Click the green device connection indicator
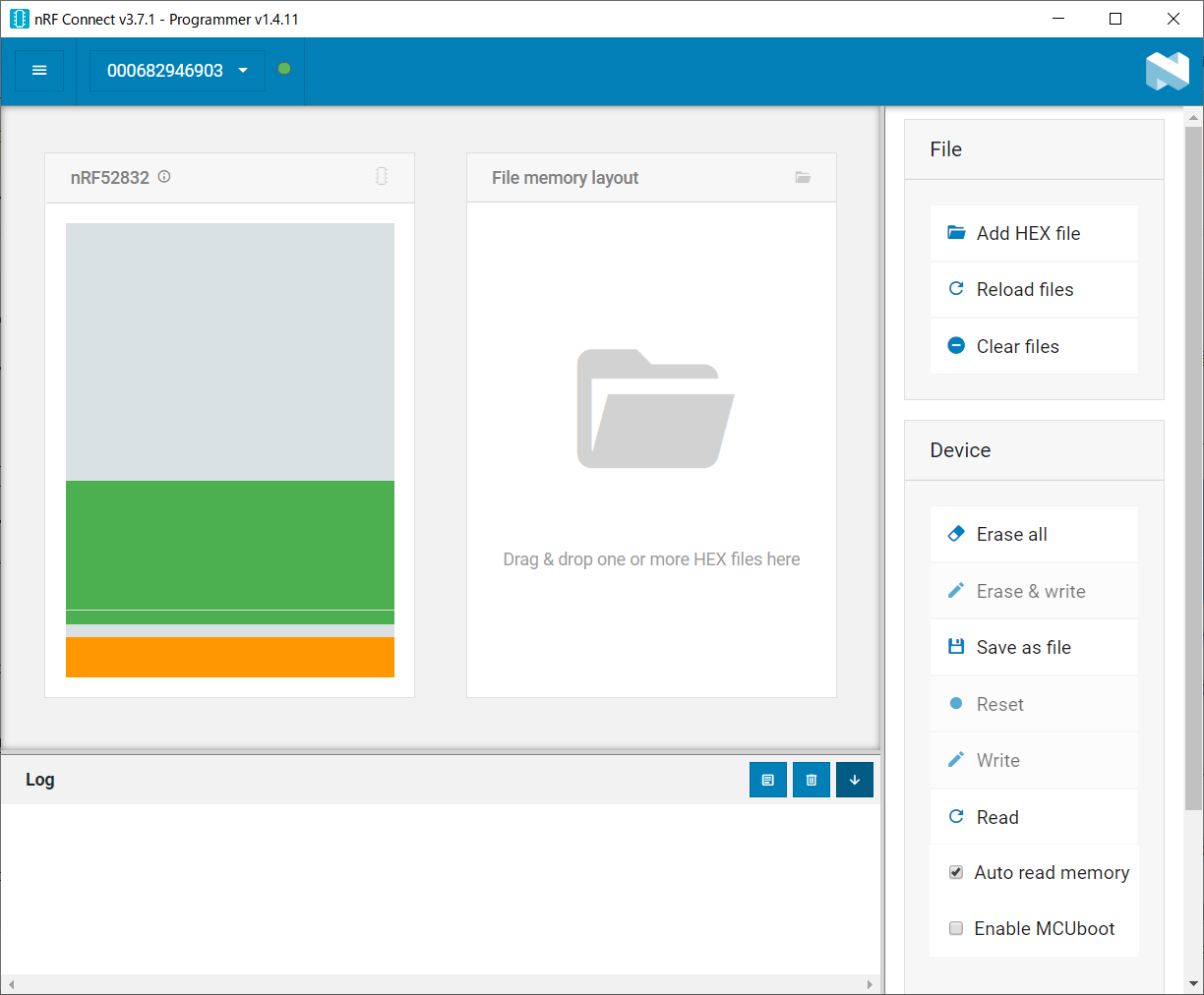Screen dimensions: 1204x995 pos(284,69)
